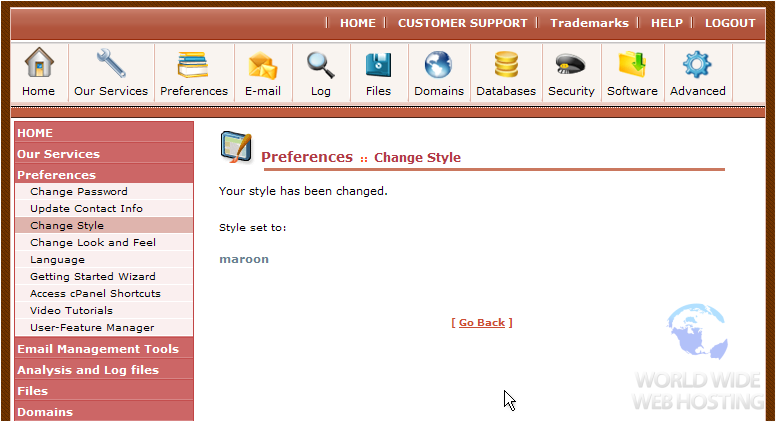776x422 pixels.
Task: Open User-Feature Manager
Action: pos(104,328)
